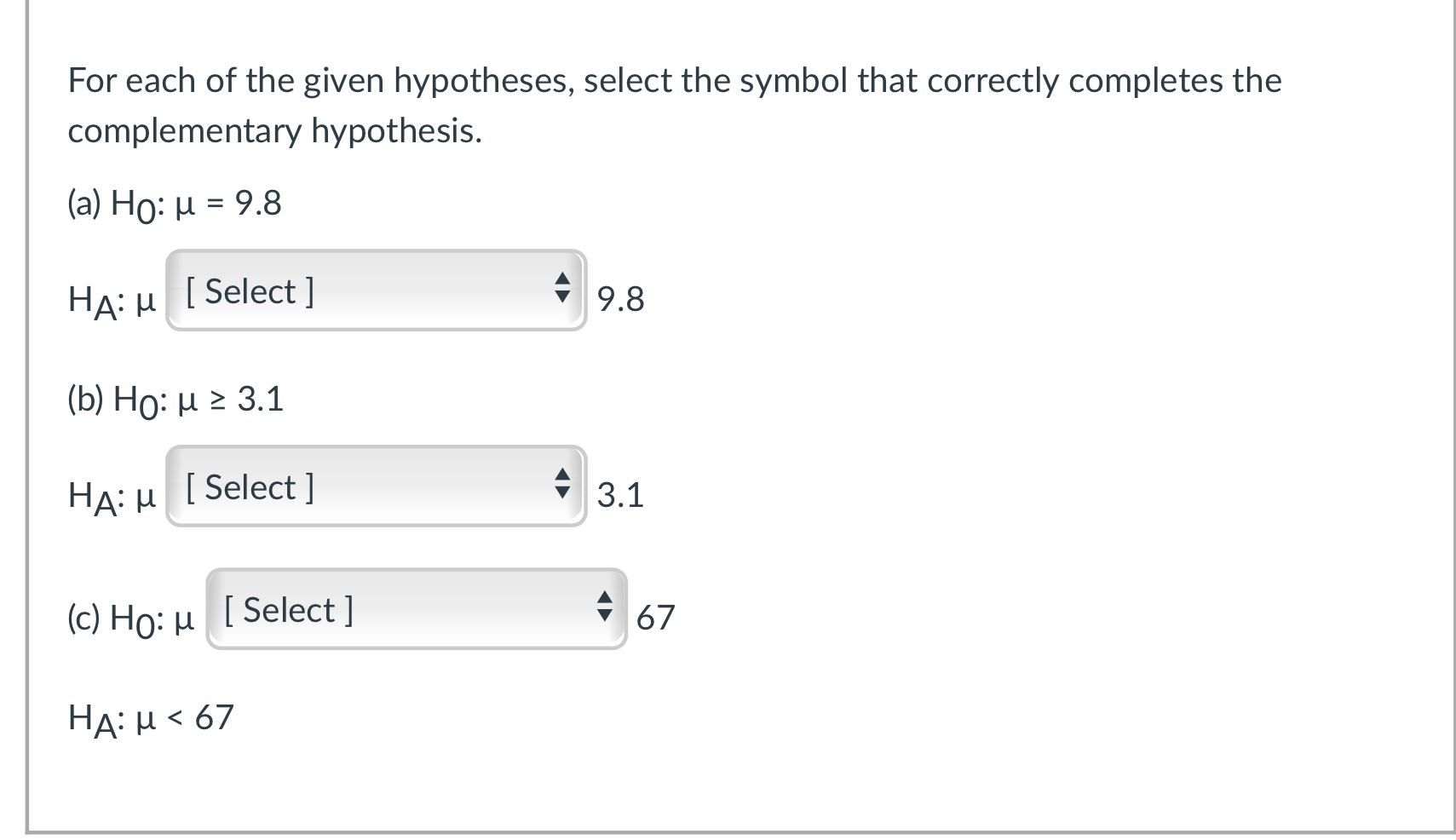Click the stepper arrows in part (a) selector
Screen dimensions: 1456x840
(561, 292)
